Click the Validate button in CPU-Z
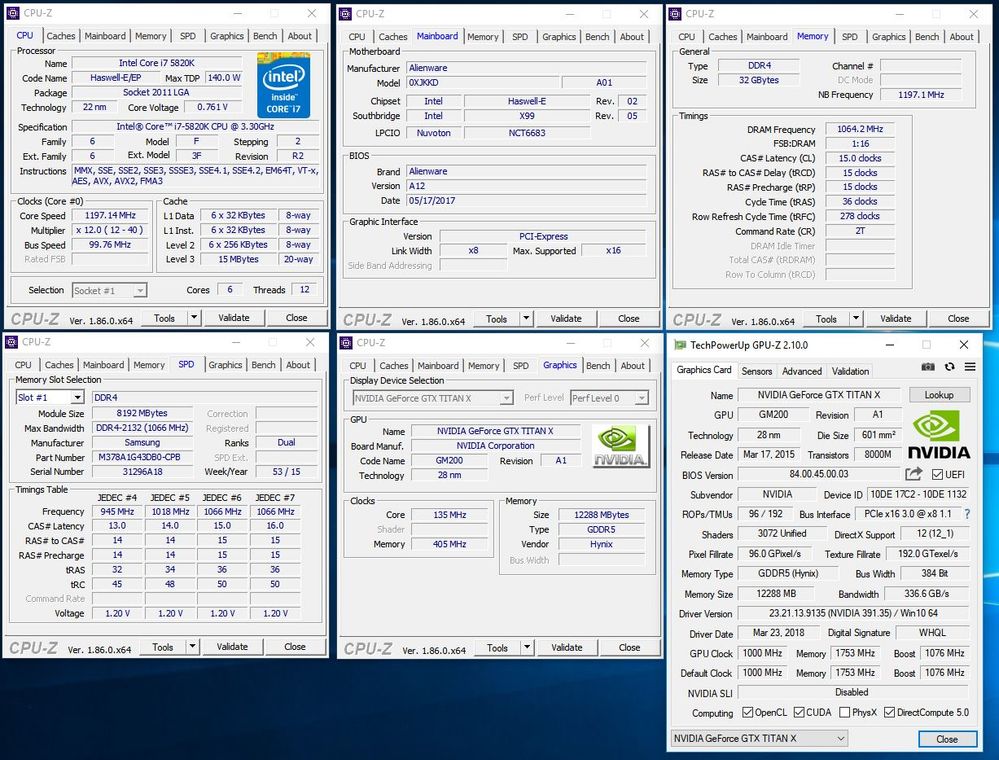Screen dimensions: 999x760 (234, 317)
